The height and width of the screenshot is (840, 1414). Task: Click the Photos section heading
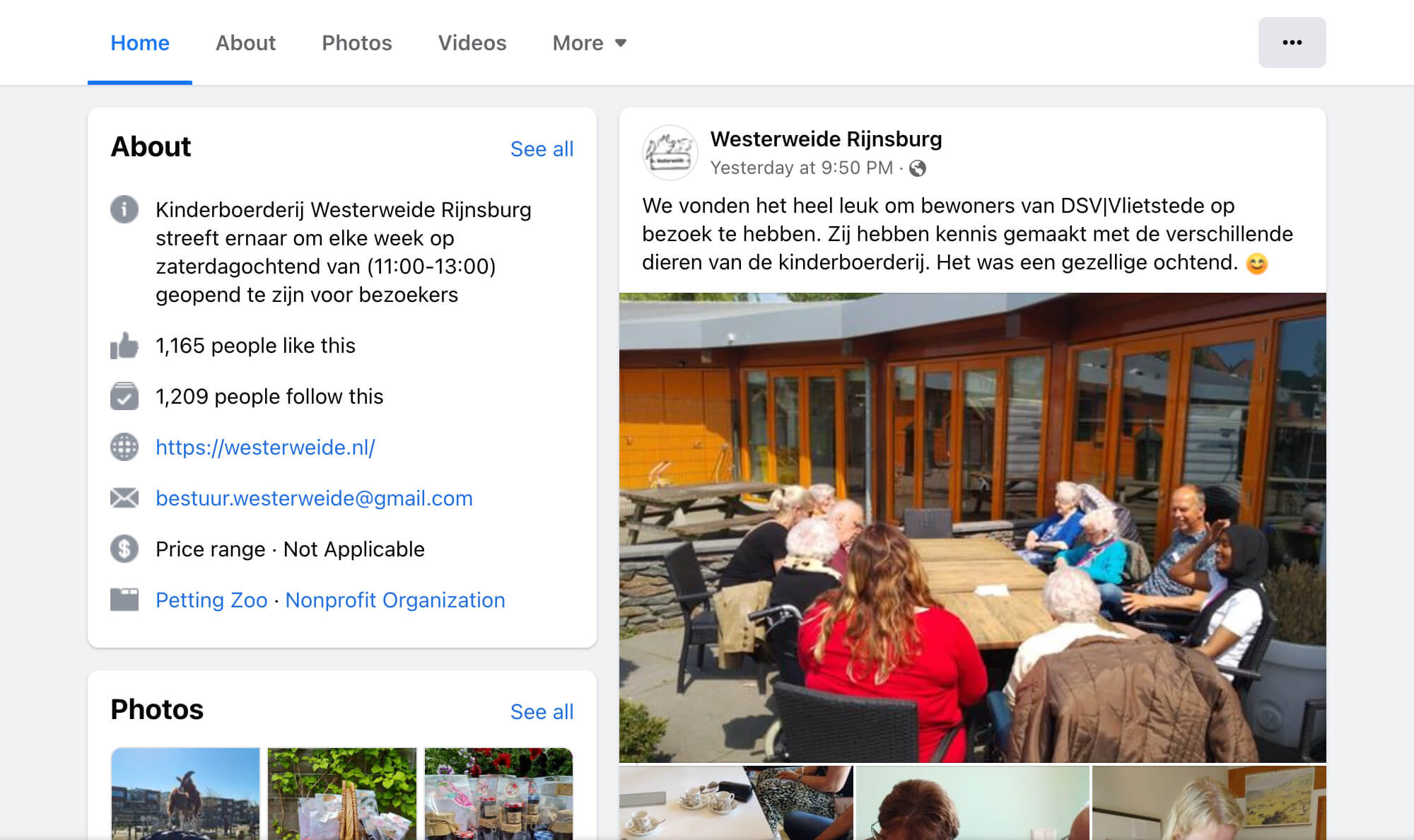point(157,710)
